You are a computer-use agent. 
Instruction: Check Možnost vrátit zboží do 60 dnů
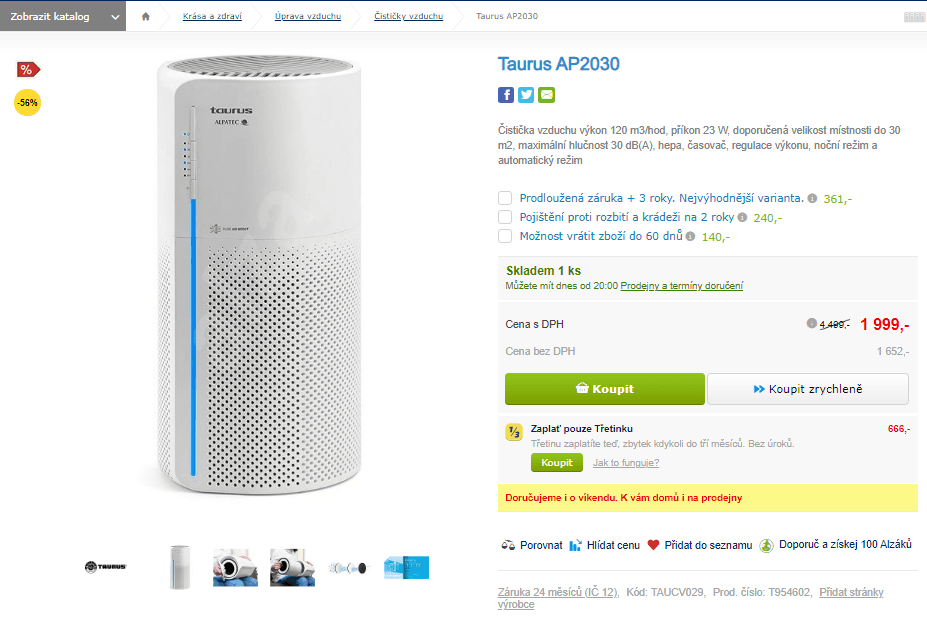505,236
